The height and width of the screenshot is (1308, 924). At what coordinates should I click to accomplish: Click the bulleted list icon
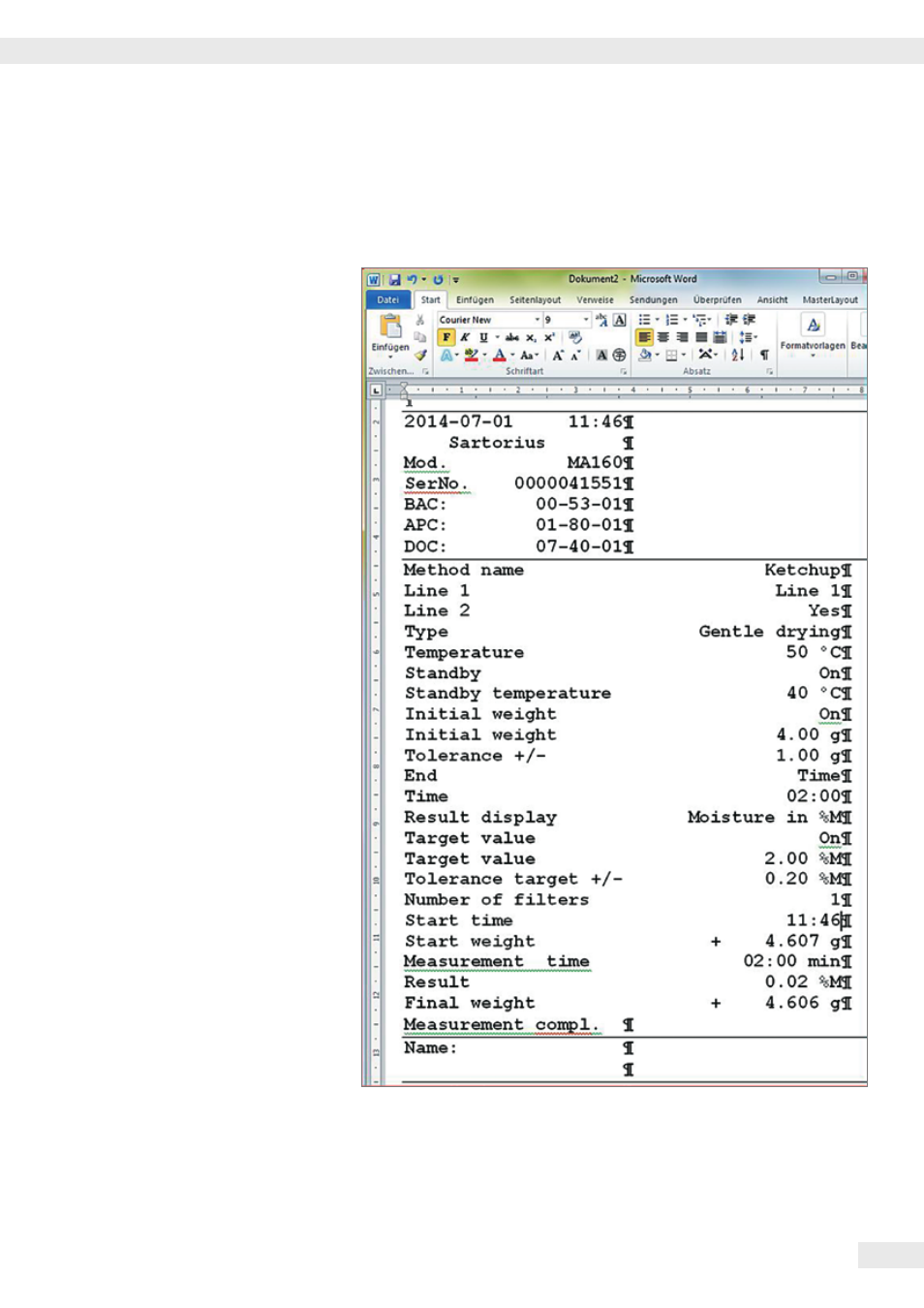(644, 320)
